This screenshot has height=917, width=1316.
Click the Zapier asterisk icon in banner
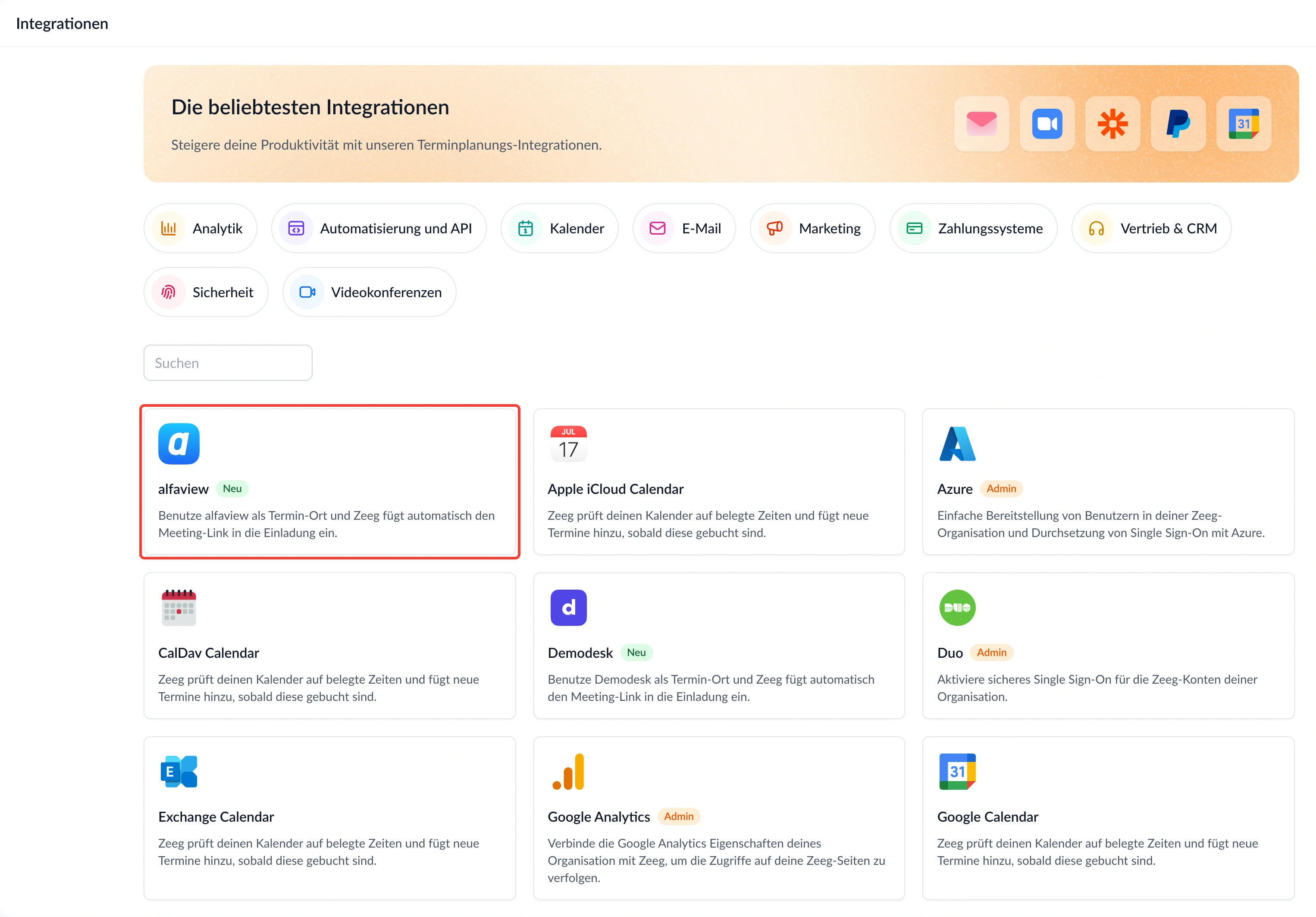point(1112,124)
